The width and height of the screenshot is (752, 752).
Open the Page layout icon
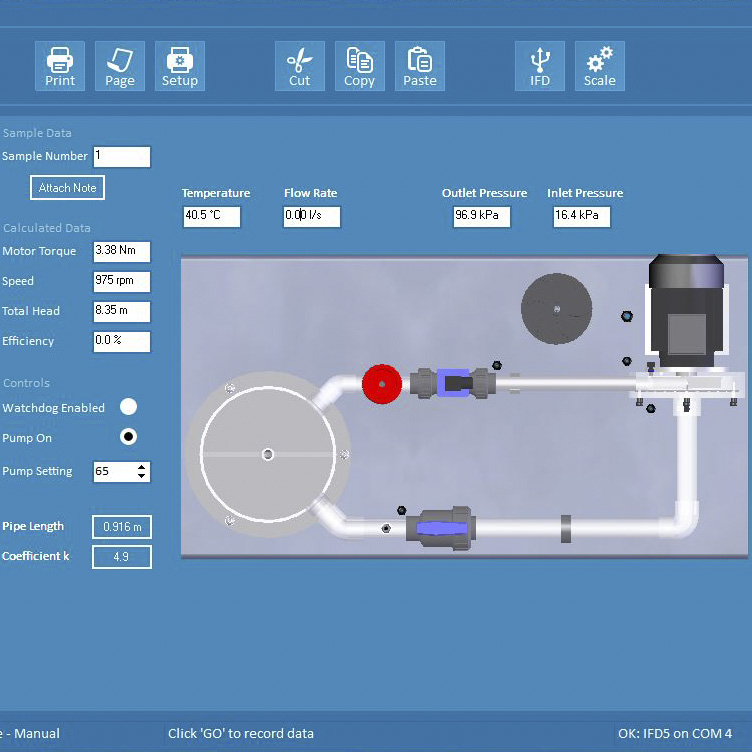(120, 66)
